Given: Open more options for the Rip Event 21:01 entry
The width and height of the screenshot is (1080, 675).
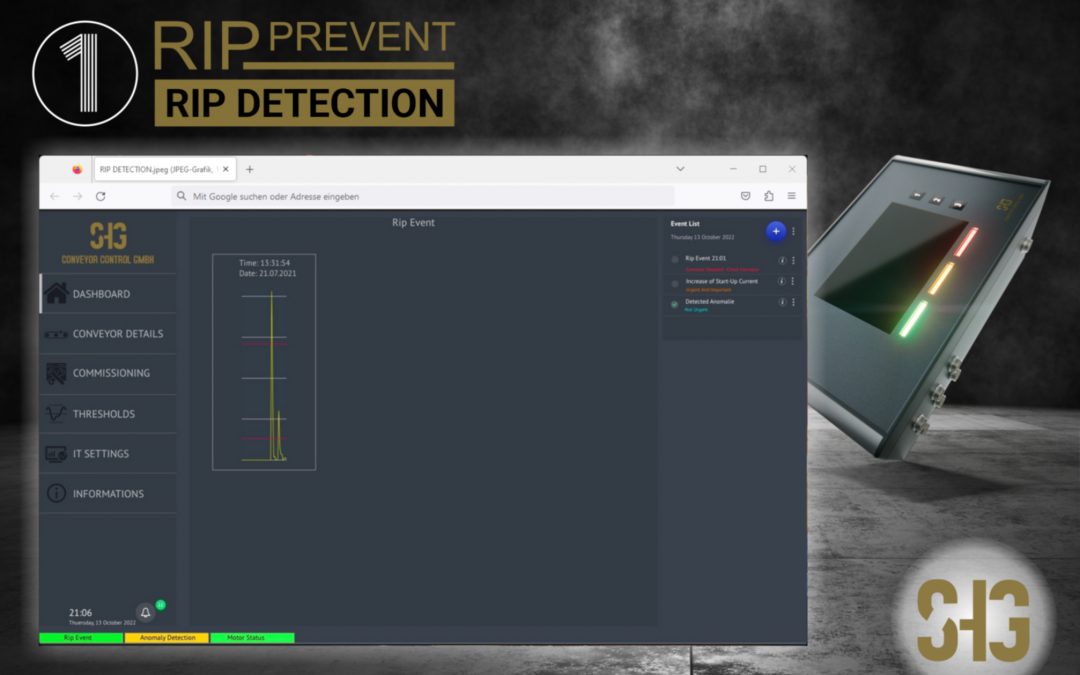Looking at the screenshot, I should point(793,260).
